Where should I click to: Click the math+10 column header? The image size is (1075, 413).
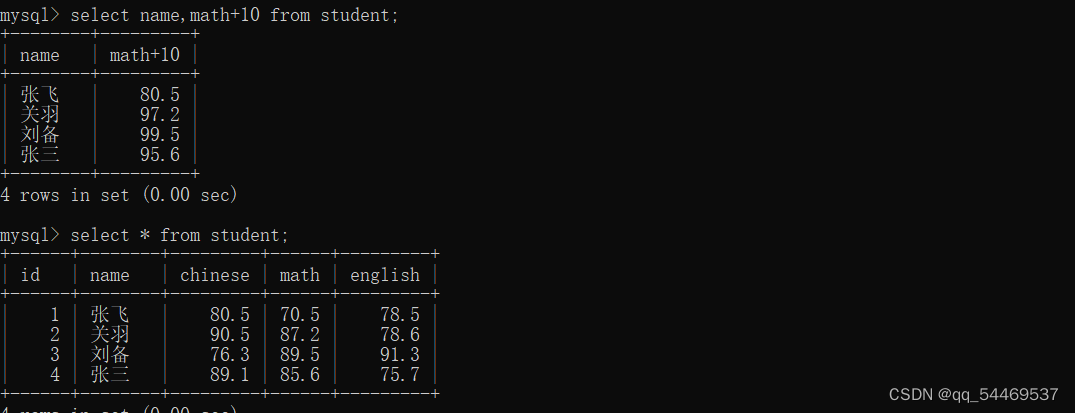[x=144, y=55]
